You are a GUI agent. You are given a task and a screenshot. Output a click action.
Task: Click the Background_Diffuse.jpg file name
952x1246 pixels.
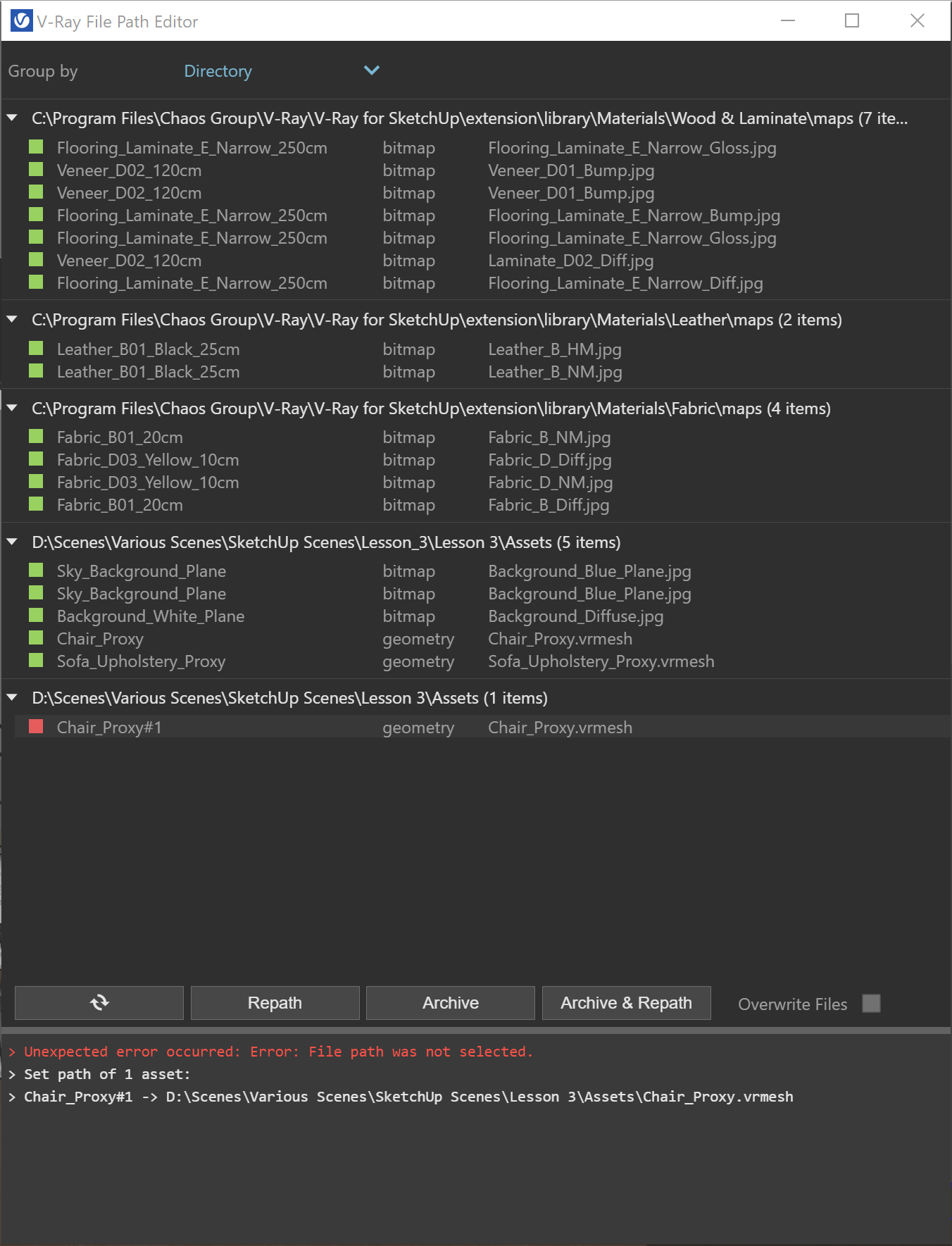pyautogui.click(x=576, y=616)
